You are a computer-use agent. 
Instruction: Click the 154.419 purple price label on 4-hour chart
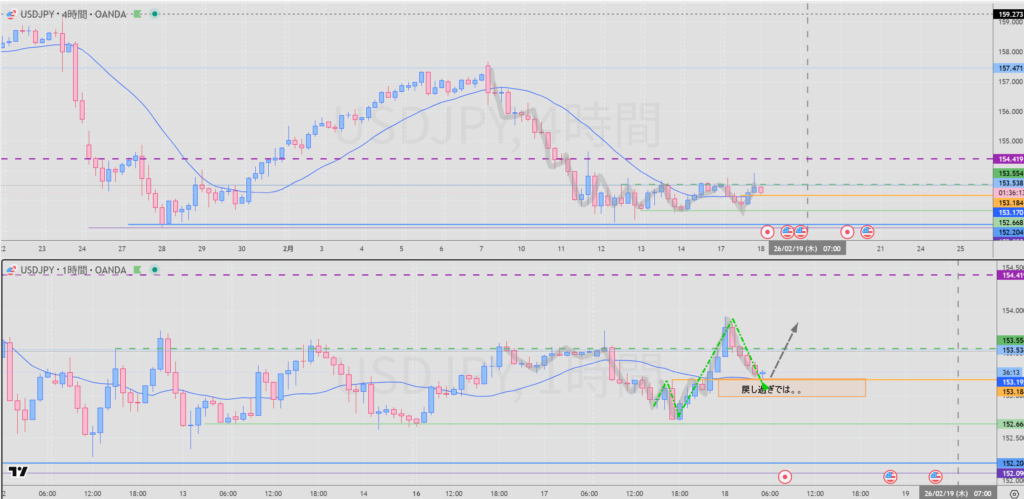pos(1008,159)
